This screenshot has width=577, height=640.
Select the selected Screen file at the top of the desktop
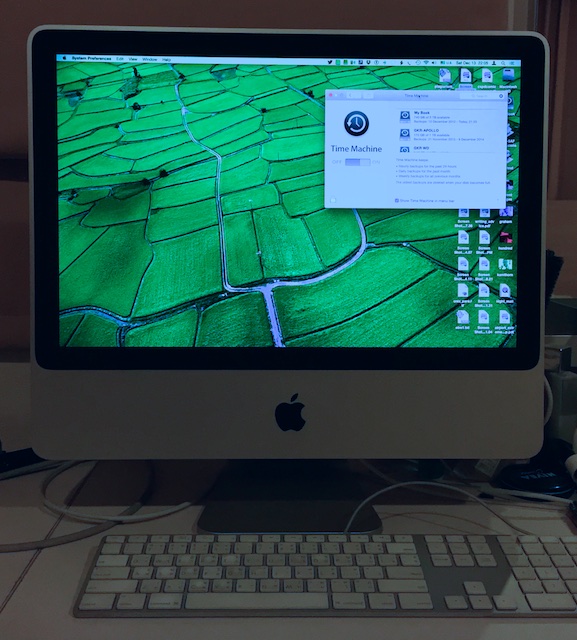tap(466, 78)
